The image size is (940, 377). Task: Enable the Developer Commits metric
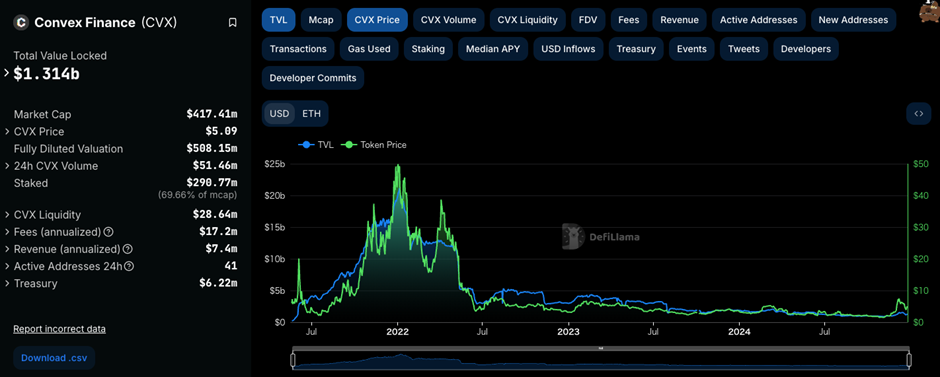point(313,78)
